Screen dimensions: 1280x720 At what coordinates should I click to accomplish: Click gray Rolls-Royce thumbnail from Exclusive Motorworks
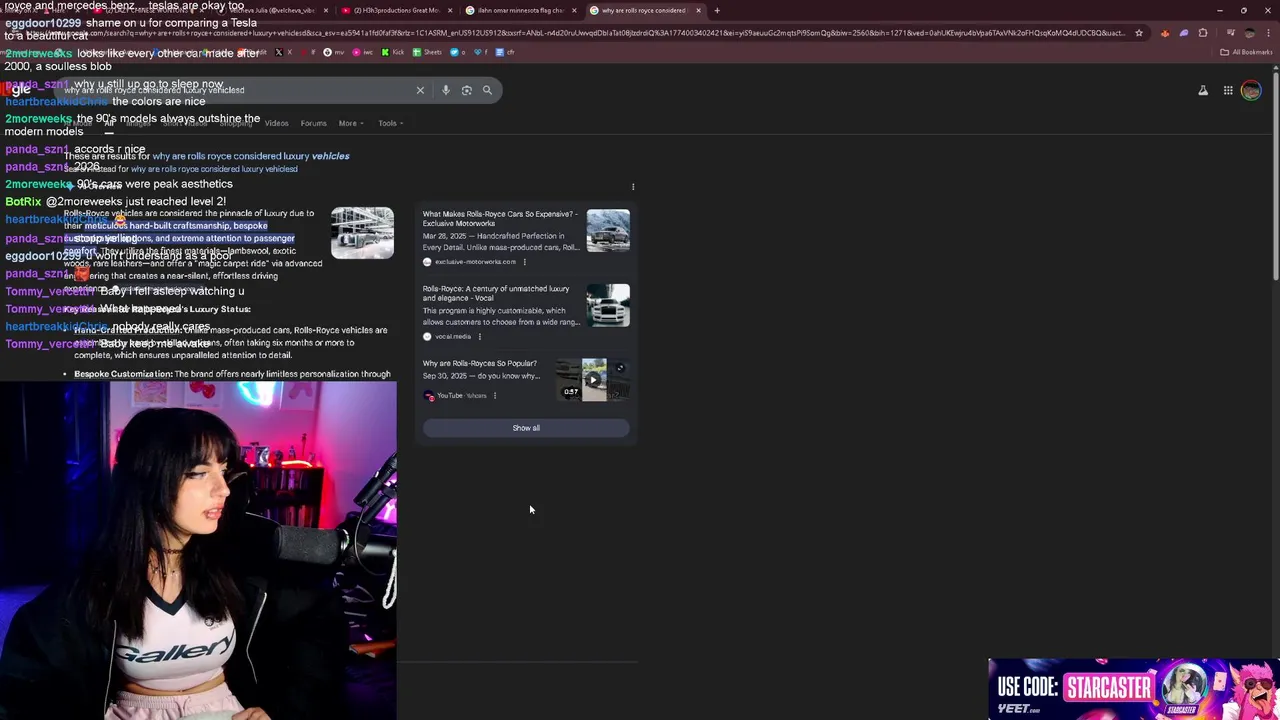click(608, 230)
